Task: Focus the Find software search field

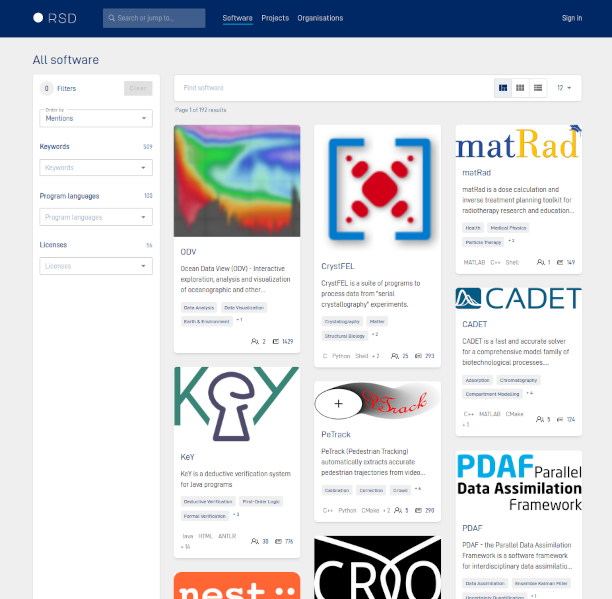Action: (336, 88)
